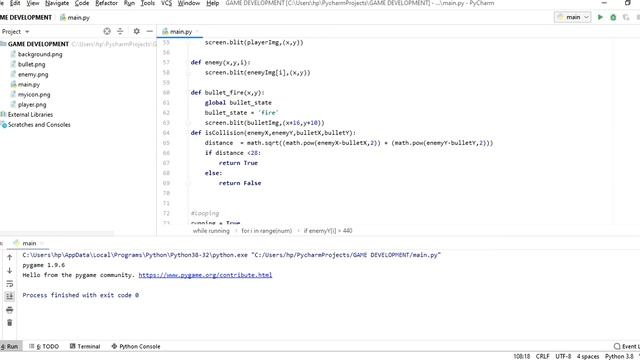Click 'Process finished with exit code 0' text

click(80, 295)
